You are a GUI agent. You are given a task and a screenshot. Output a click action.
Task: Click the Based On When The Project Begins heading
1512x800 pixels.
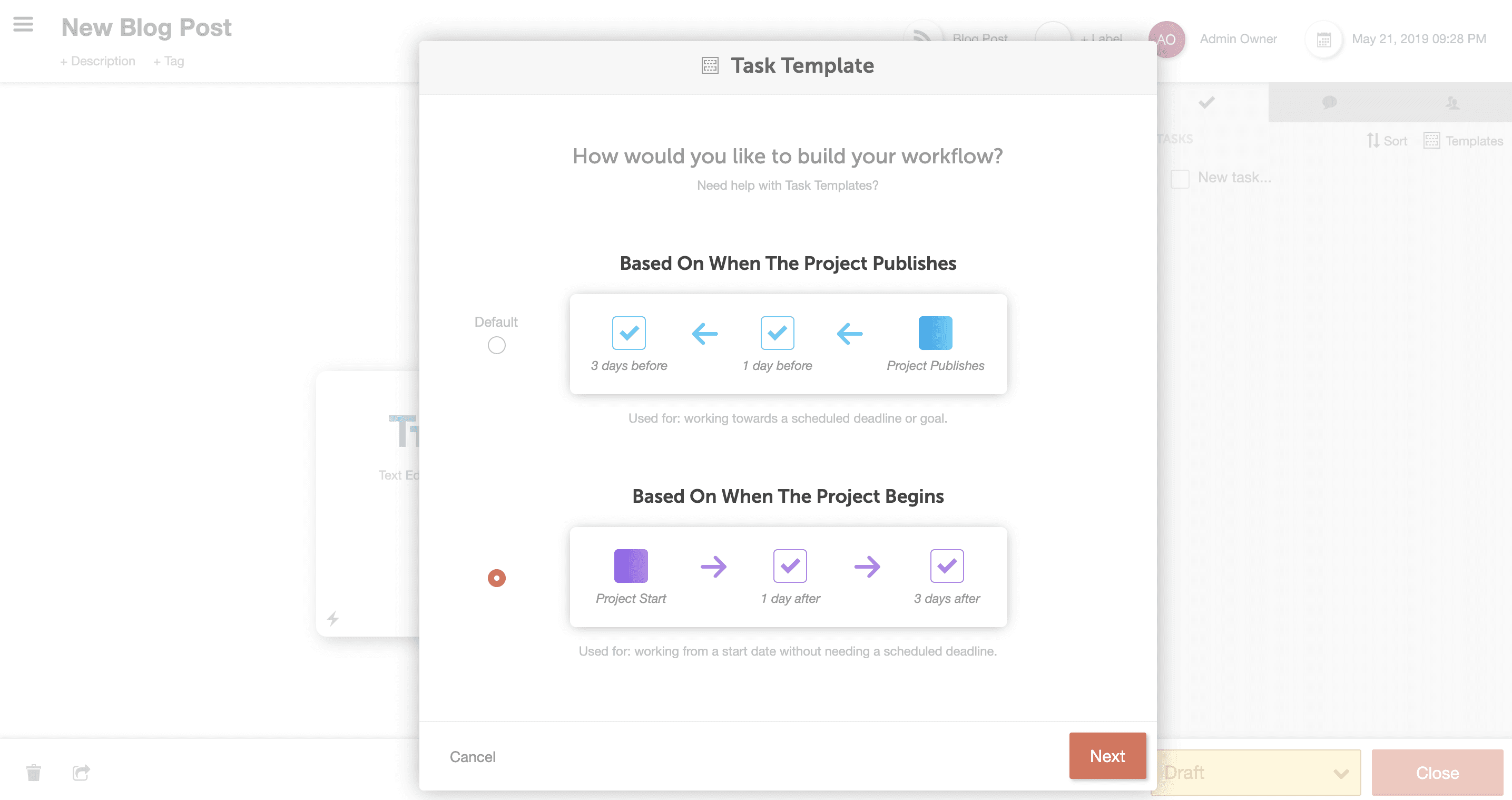click(x=788, y=496)
